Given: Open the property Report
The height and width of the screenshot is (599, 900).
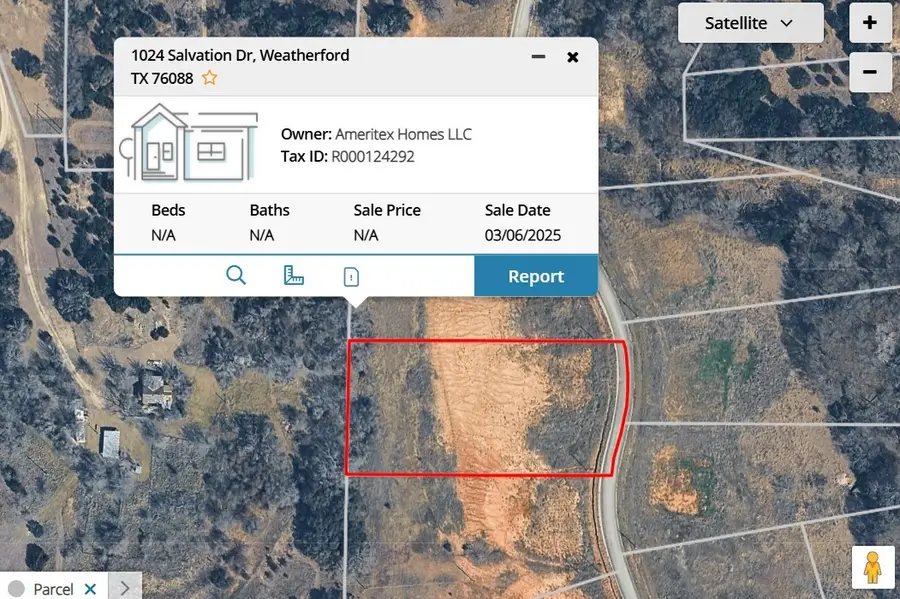Looking at the screenshot, I should 536,276.
